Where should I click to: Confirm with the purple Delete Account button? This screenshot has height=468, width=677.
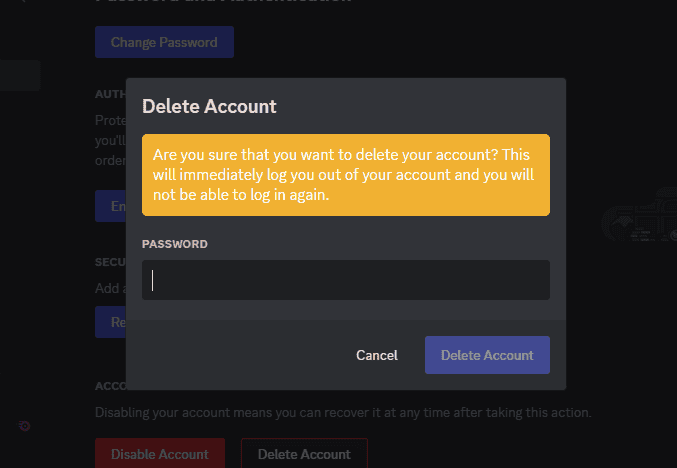[x=487, y=355]
